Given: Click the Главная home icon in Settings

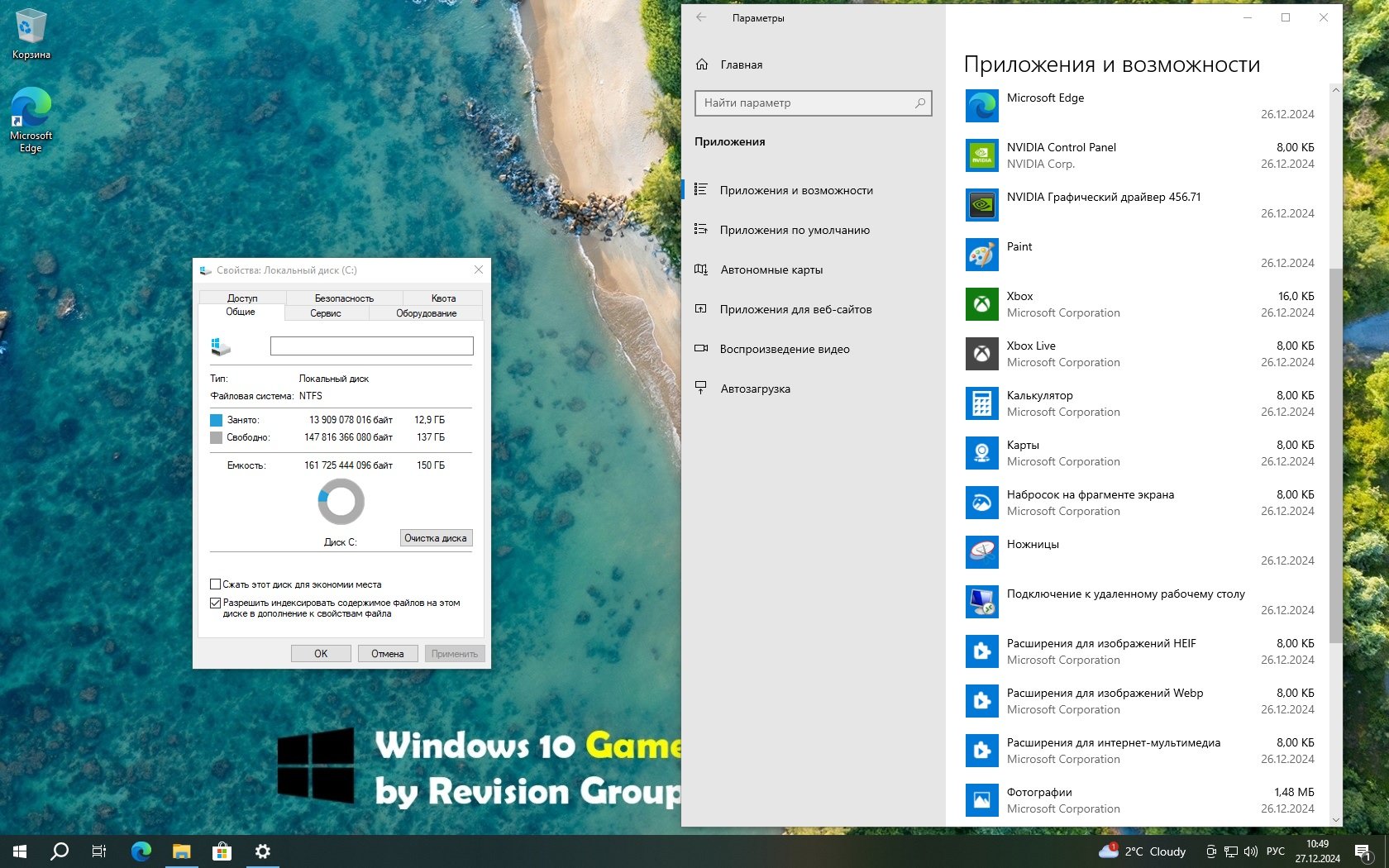Looking at the screenshot, I should [702, 64].
